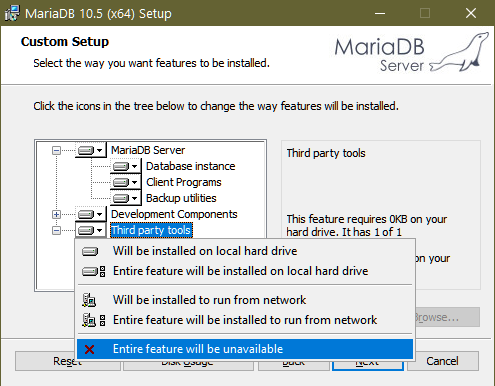The height and width of the screenshot is (386, 495).
Task: Click the Third party tools description heading
Action: tap(326, 153)
